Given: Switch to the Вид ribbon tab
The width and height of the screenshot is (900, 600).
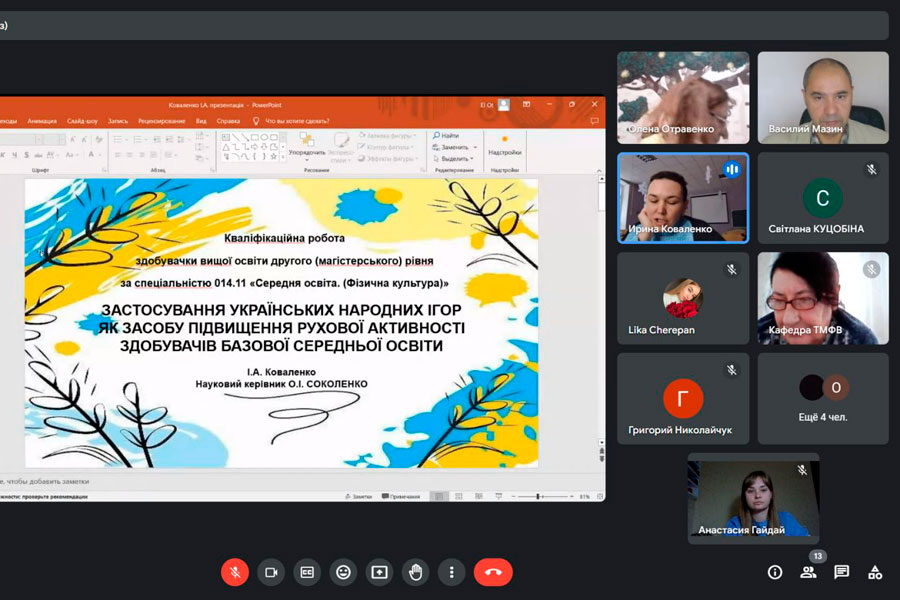Looking at the screenshot, I should [201, 121].
